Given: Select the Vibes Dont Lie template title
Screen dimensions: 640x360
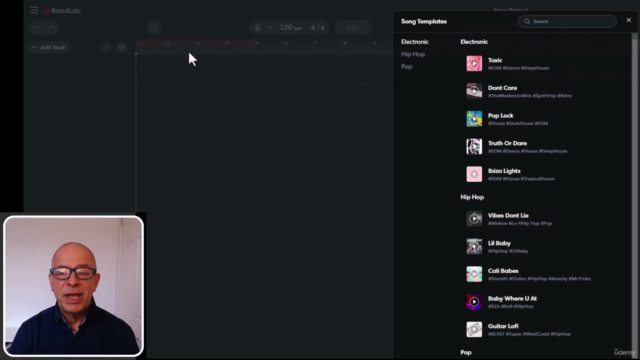Looking at the screenshot, I should click(x=508, y=216).
